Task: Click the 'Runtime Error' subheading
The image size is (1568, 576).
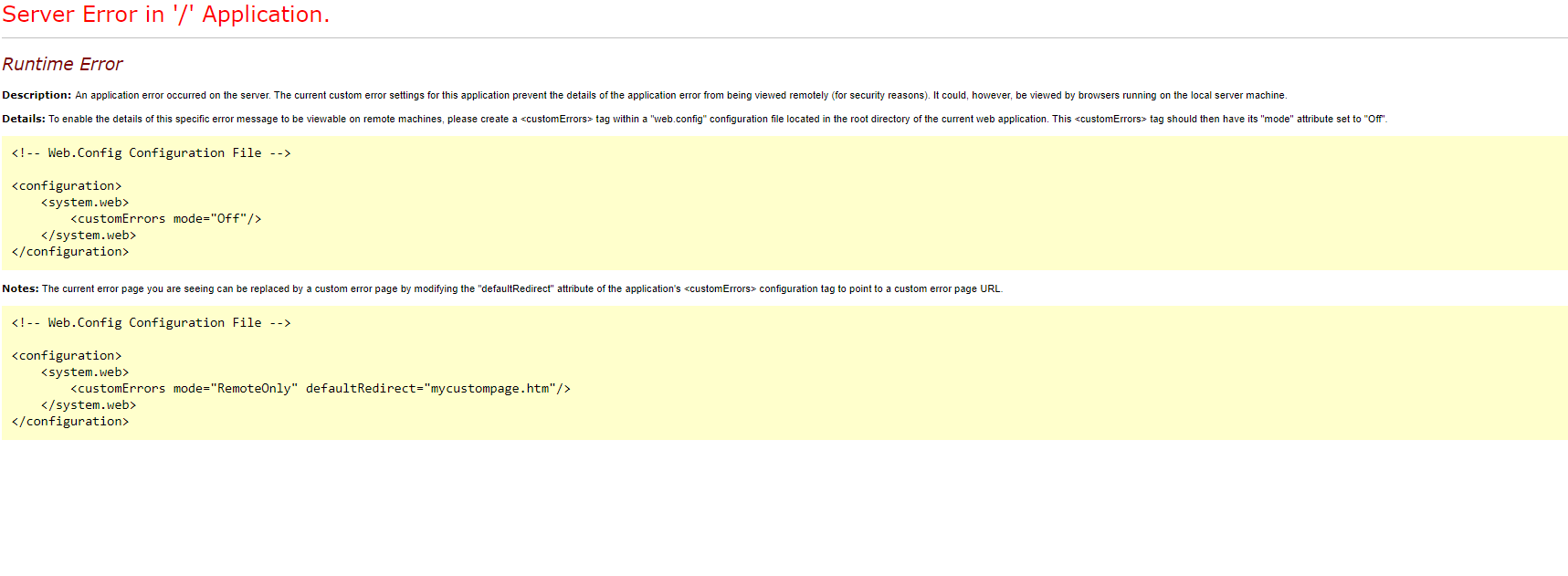Action: [x=62, y=64]
